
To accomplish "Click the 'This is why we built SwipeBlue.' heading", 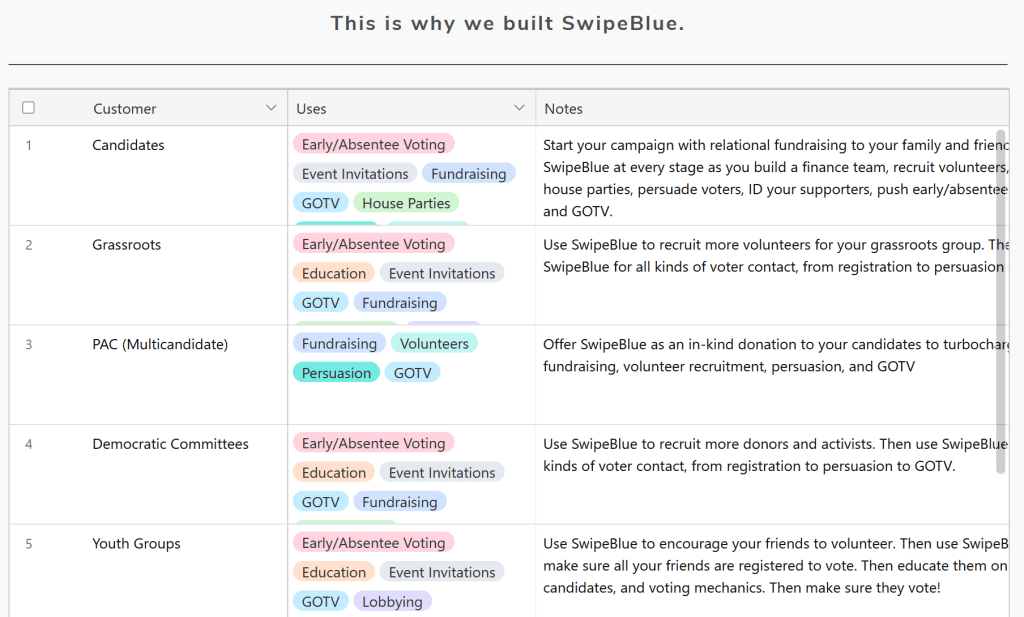I will click(507, 24).
